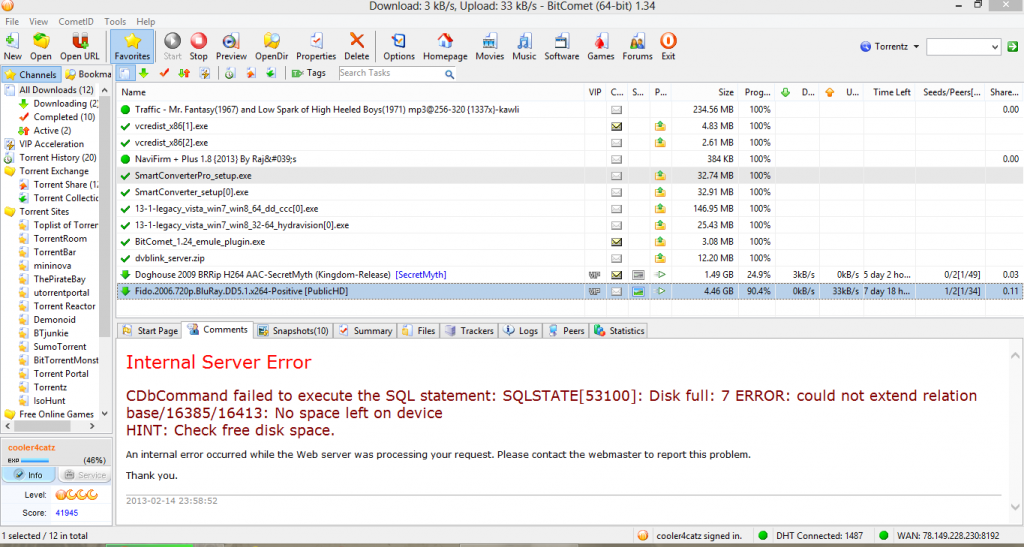Viewport: 1024px width, 547px height.
Task: Show task Properties from toolbar
Action: (x=316, y=46)
